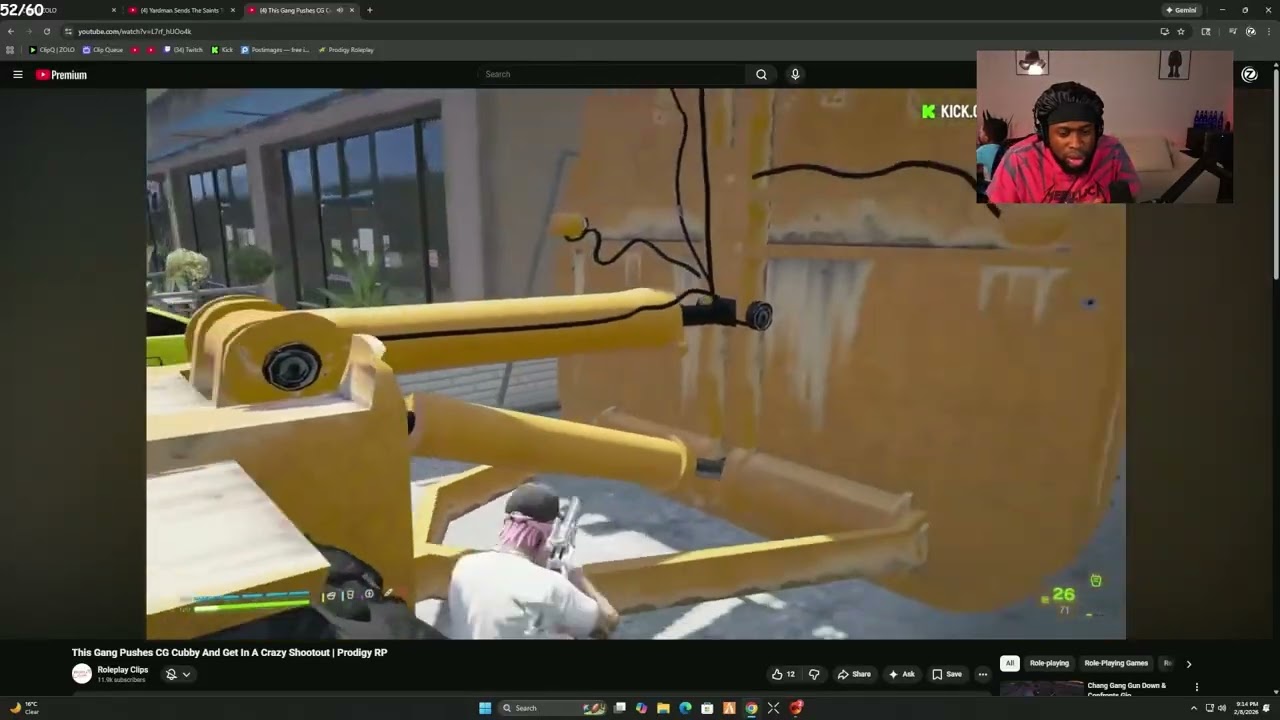The width and height of the screenshot is (1280, 720).
Task: Close the Yardman Sends The Saints tab
Action: (x=233, y=10)
